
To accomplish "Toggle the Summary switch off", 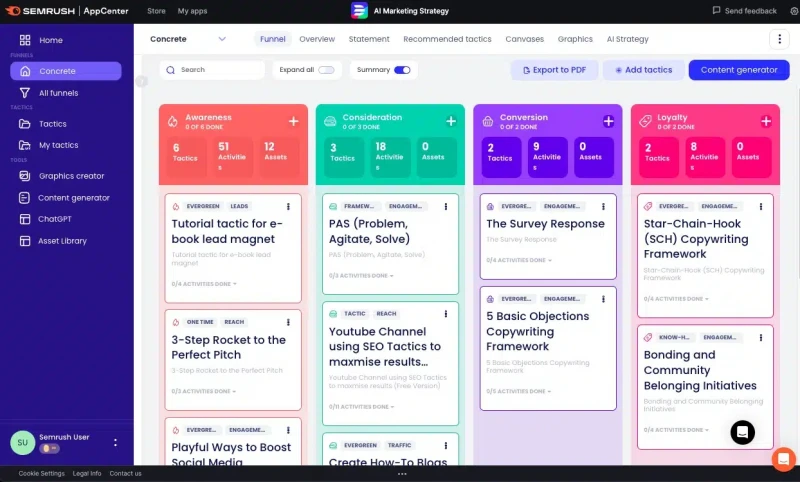I will pos(402,70).
